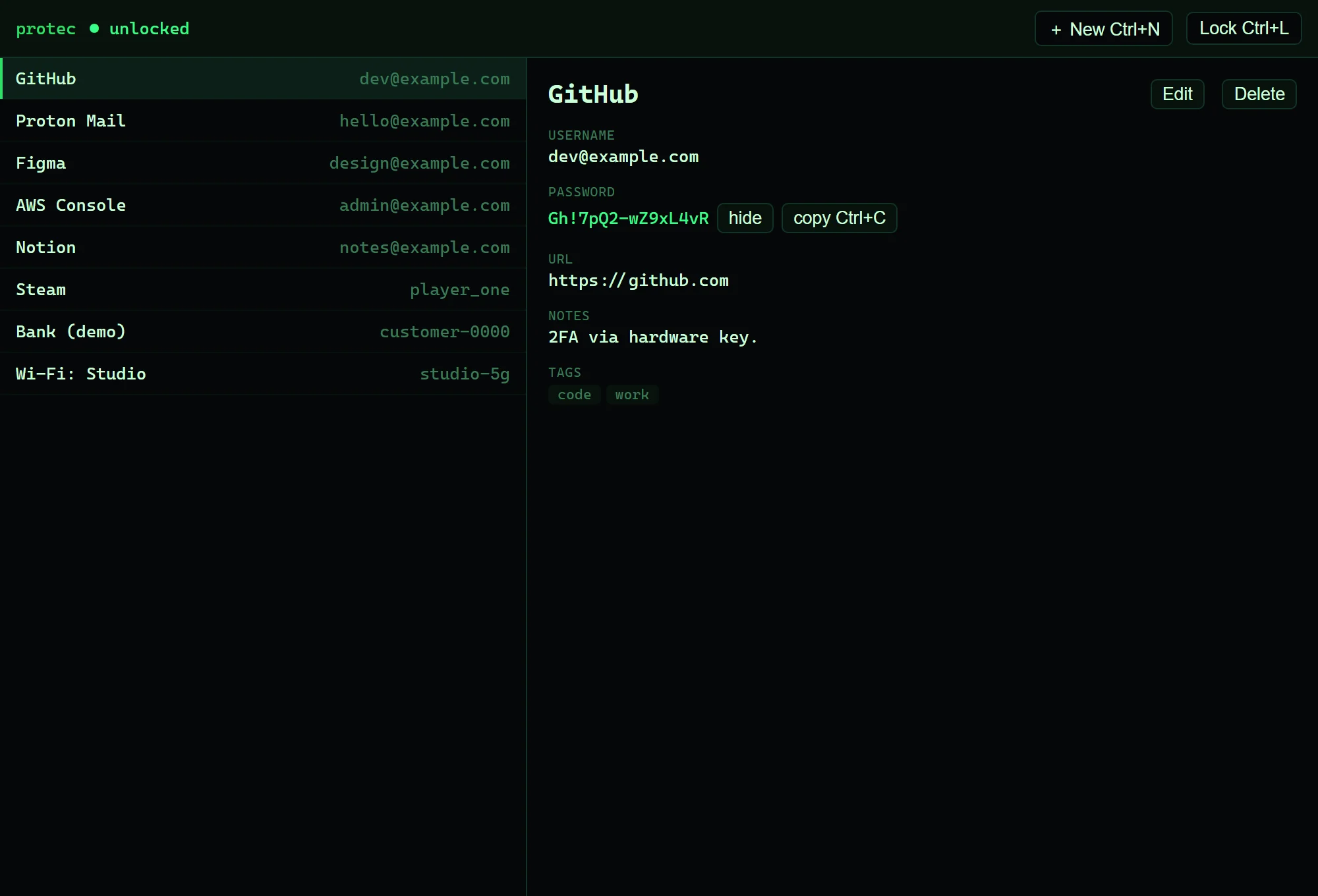Image resolution: width=1318 pixels, height=896 pixels.
Task: Click the https://github.com URL
Action: coord(639,281)
